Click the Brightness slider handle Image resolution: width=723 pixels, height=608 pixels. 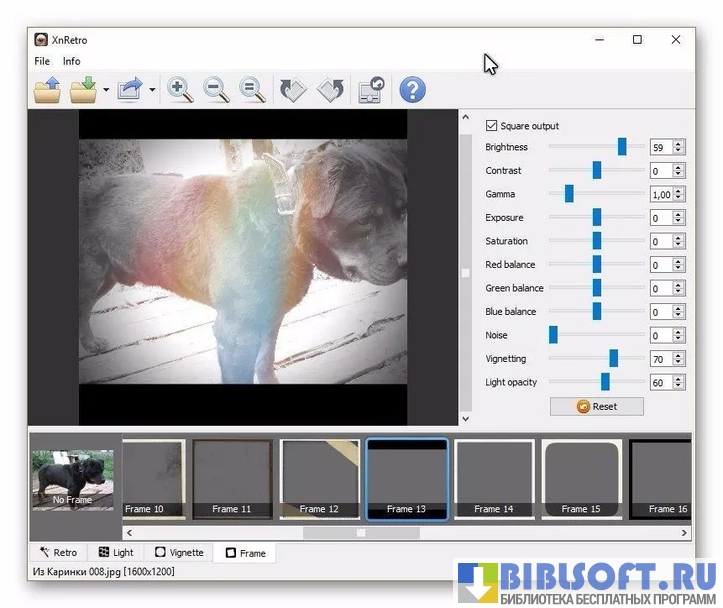[x=622, y=147]
